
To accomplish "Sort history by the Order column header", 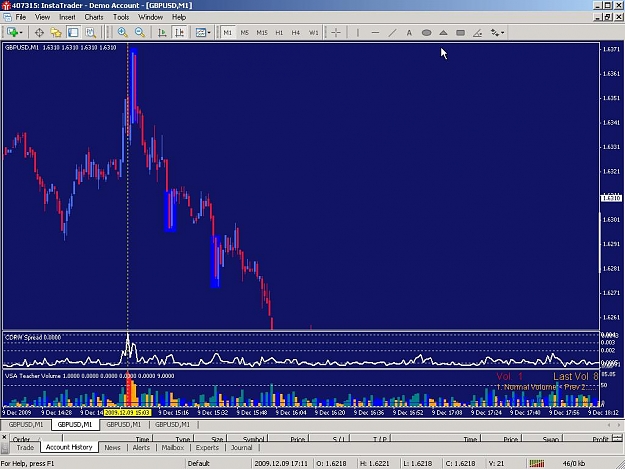I will pyautogui.click(x=35, y=439).
